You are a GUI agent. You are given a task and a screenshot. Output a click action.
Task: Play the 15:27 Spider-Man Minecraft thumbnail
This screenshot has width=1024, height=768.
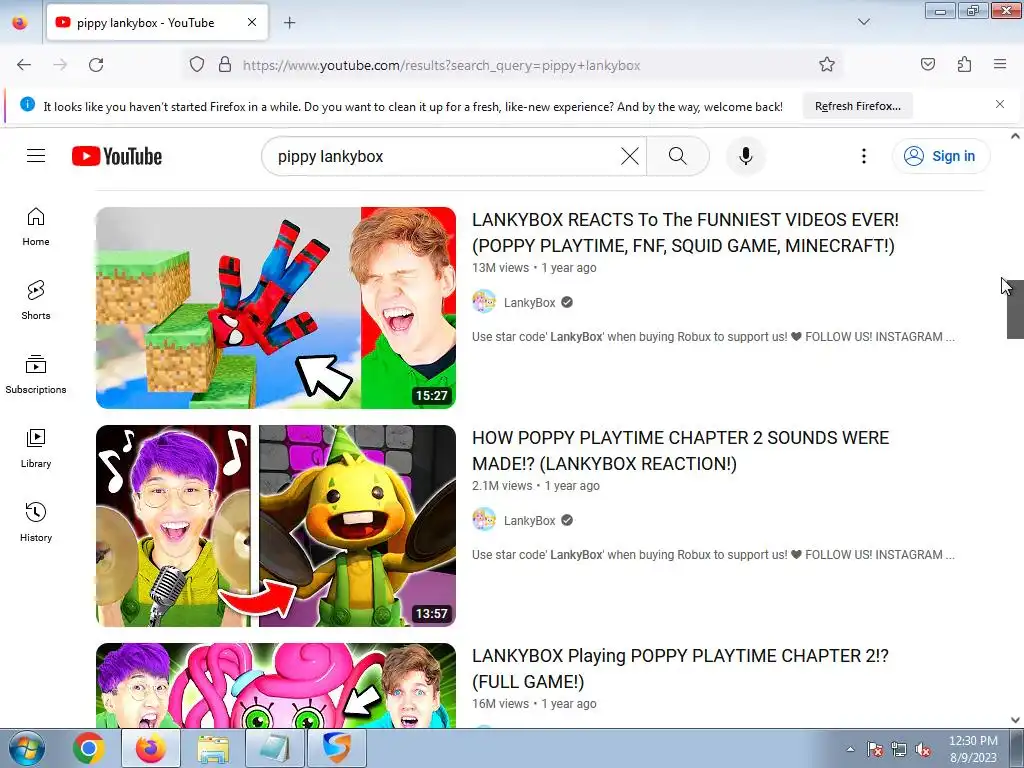[276, 308]
